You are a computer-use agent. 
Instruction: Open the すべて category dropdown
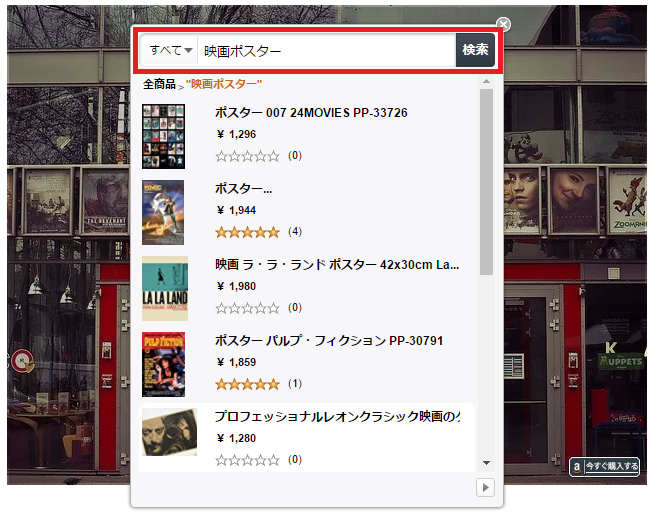(170, 50)
